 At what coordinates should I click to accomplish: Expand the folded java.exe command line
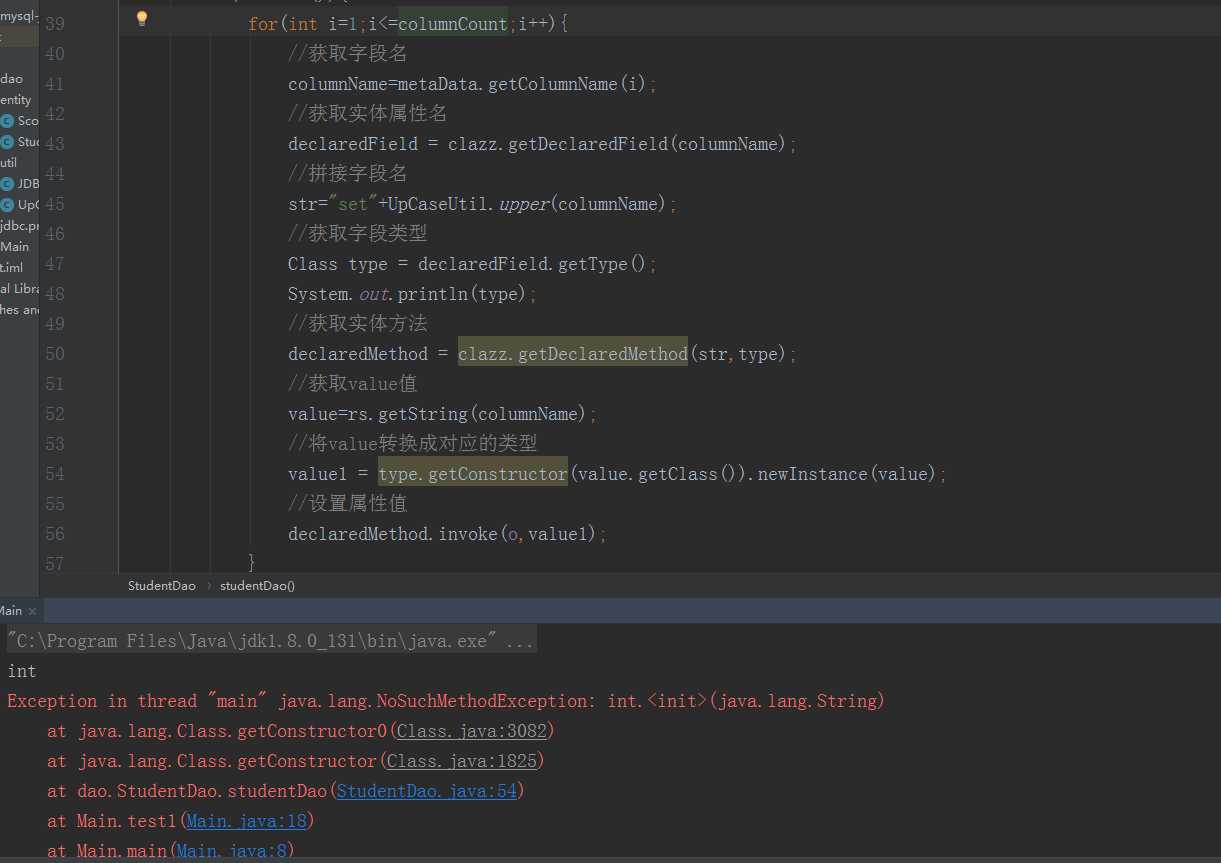(x=271, y=641)
